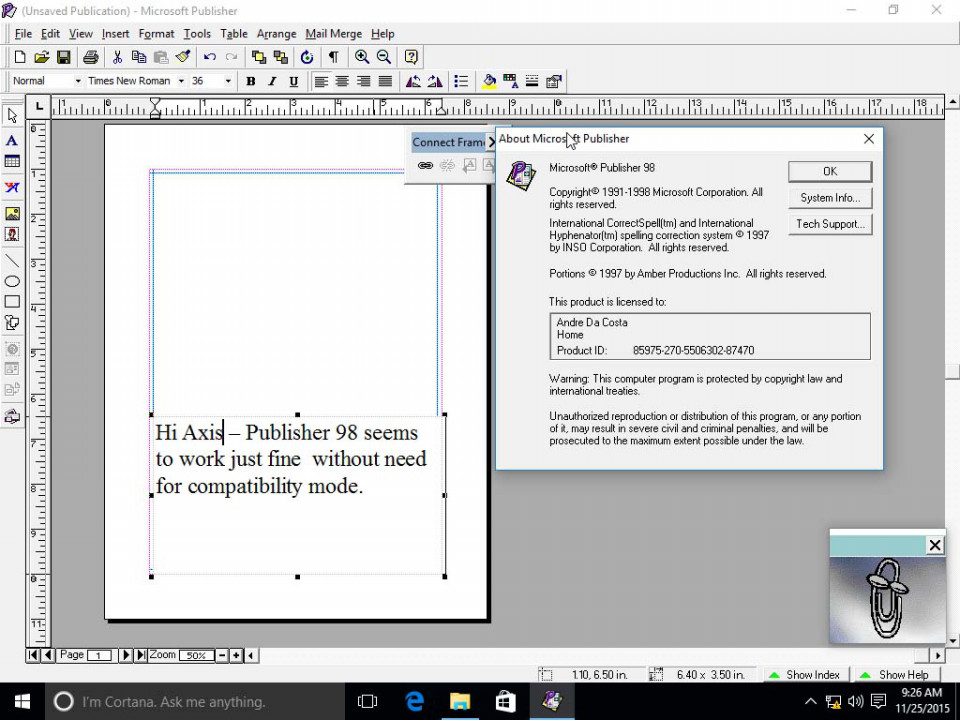This screenshot has height=720, width=960.
Task: Open the Text Frame Properties icon
Action: point(554,81)
